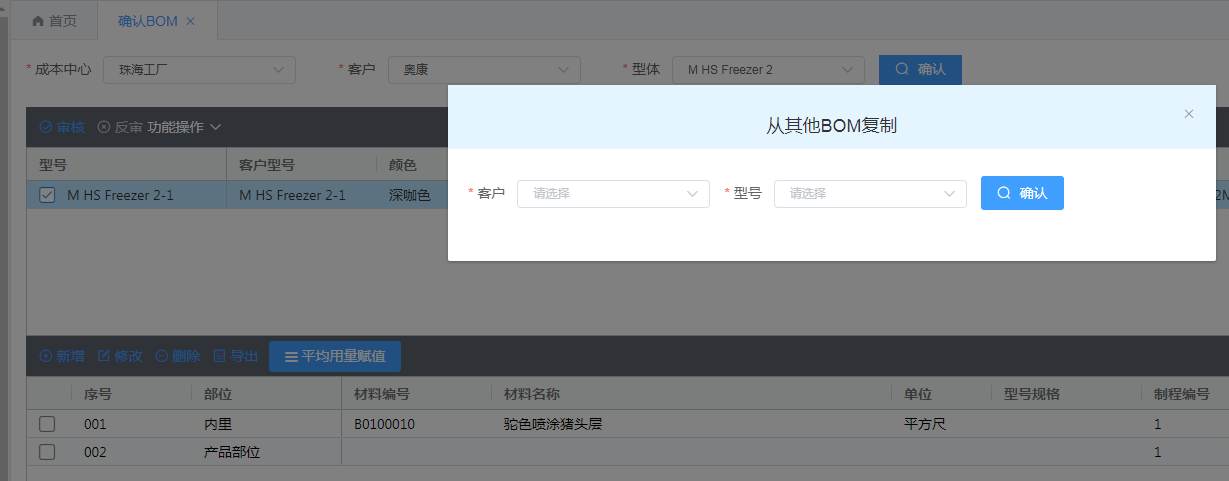Uncheck the M HS Freezer 2-1 row checkbox

[x=47, y=195]
